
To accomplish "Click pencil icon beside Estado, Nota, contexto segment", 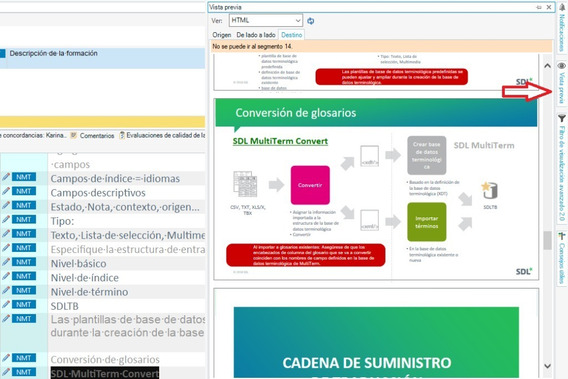I will pos(5,205).
